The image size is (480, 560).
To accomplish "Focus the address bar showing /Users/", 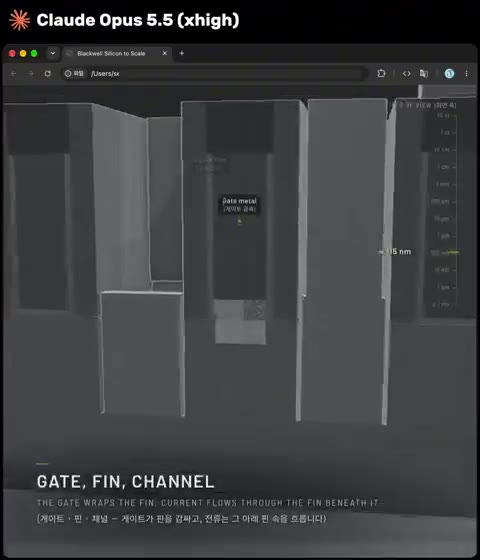I will click(214, 74).
